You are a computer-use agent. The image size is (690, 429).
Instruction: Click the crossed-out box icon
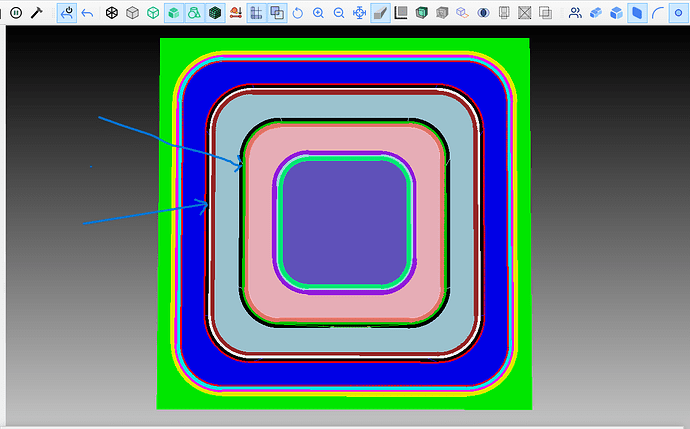tap(524, 13)
